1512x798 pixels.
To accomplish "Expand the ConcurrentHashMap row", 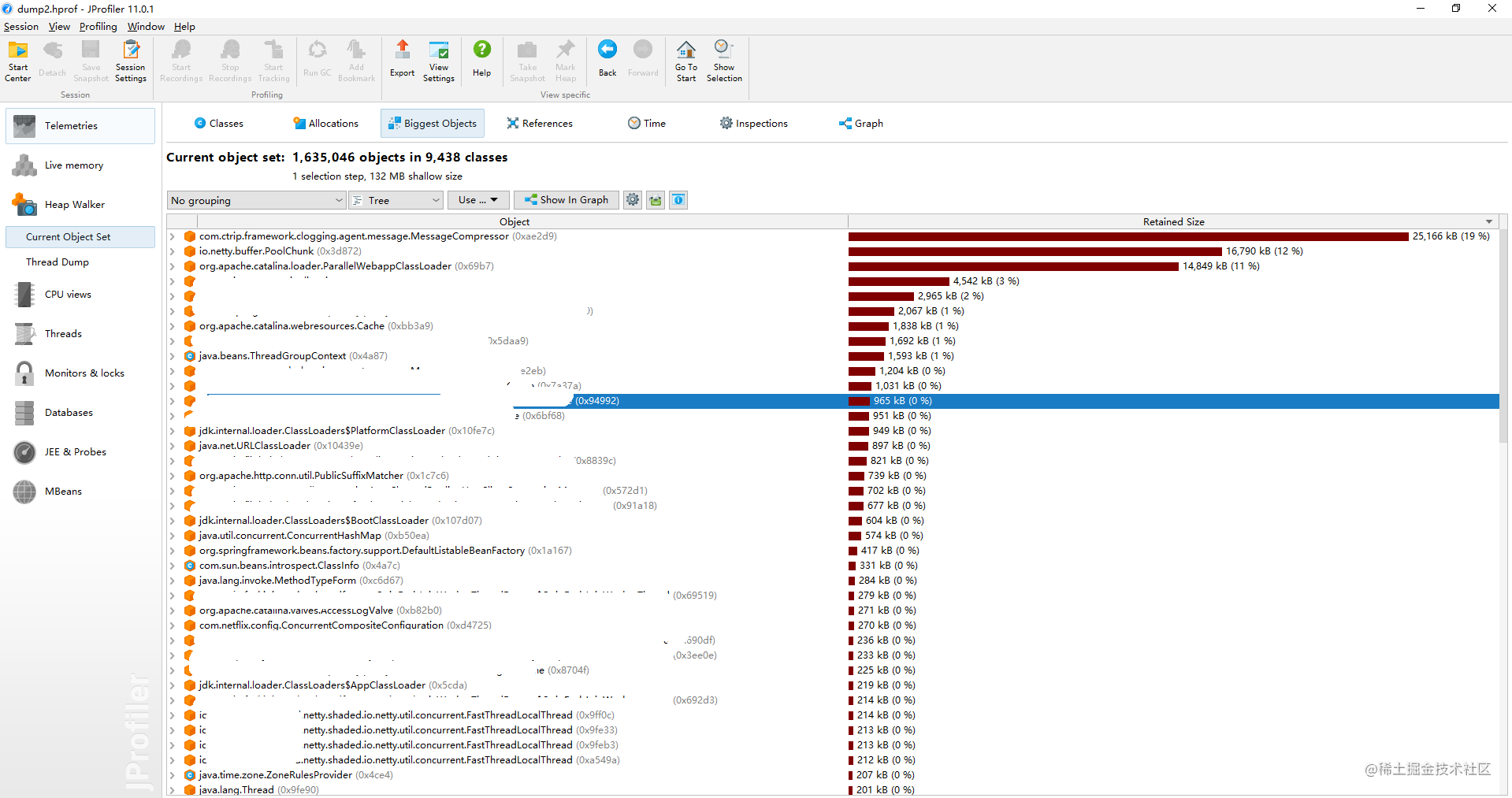I will 172,536.
